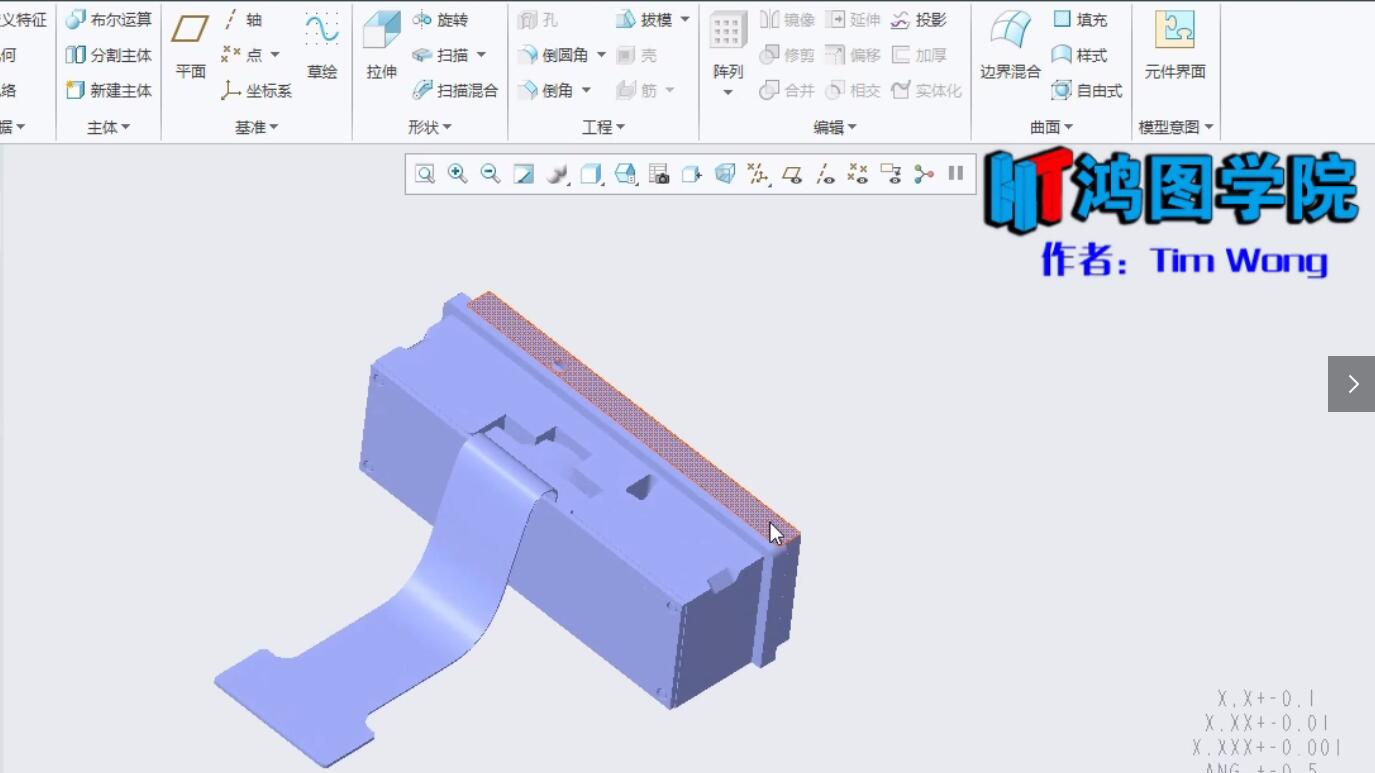
Task: Expand the Shapes (形状) group menu
Action: pos(430,127)
